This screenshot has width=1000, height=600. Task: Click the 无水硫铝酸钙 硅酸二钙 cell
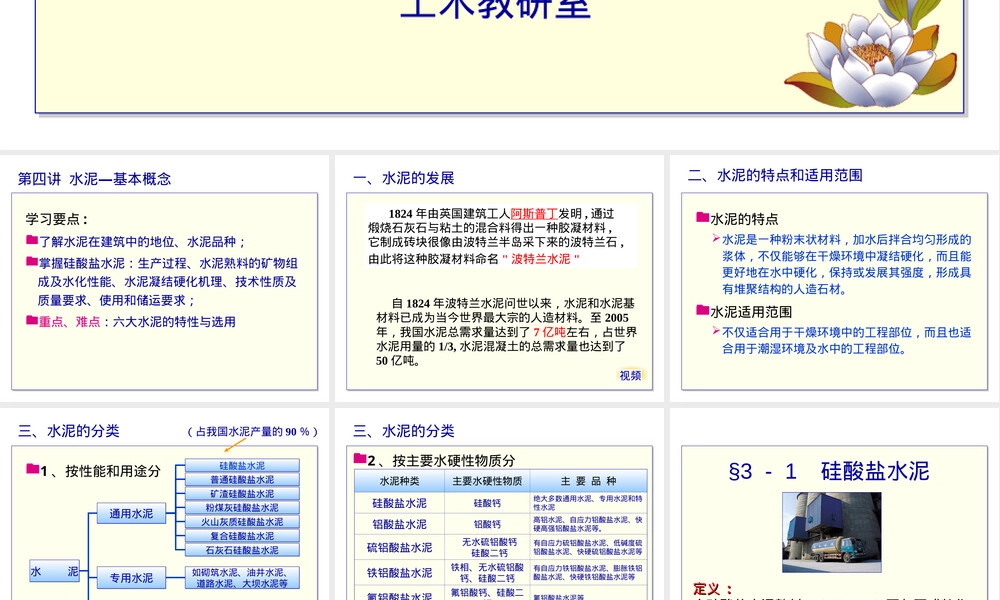click(x=487, y=547)
